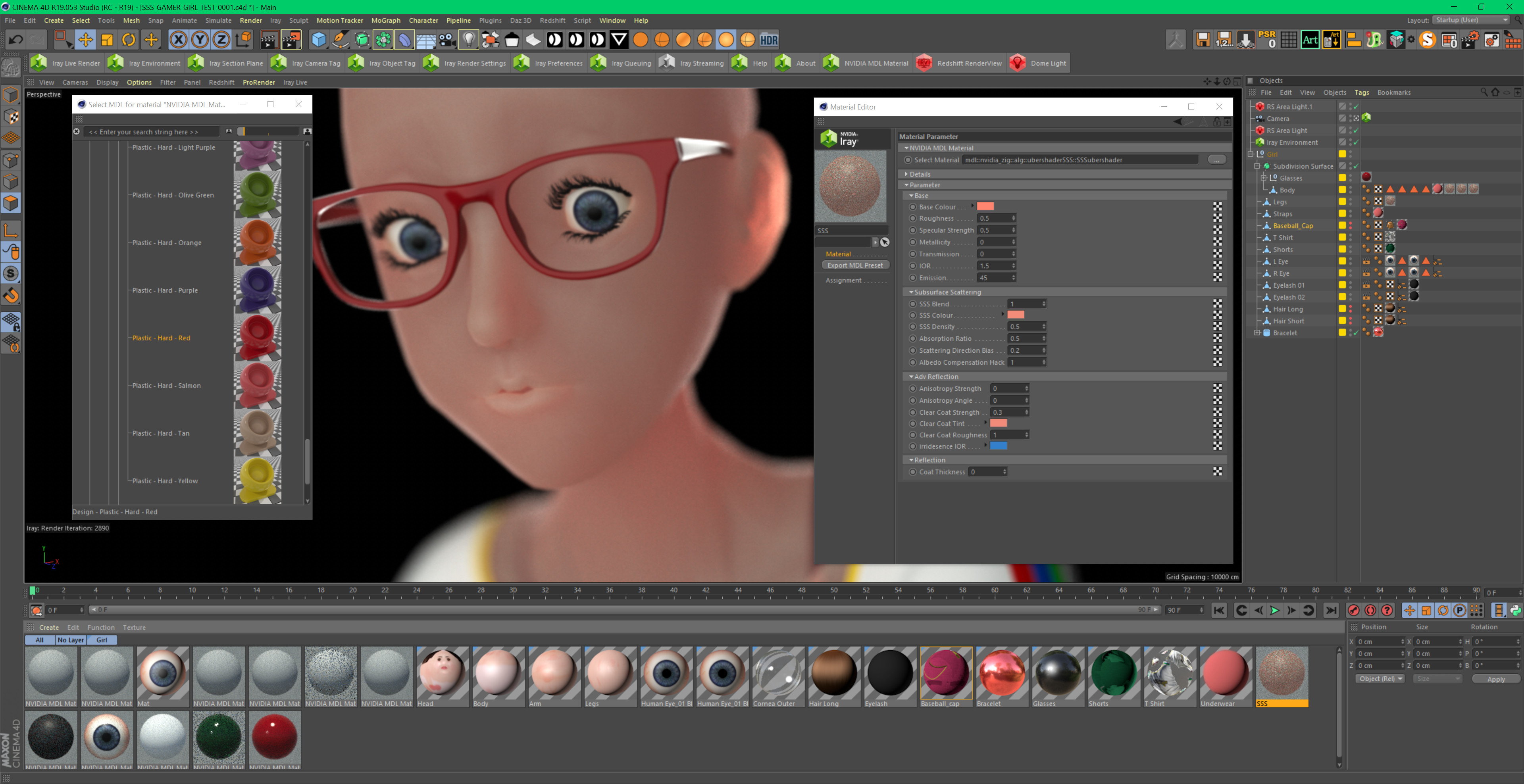The image size is (1524, 784).
Task: Open Redshift RenderView
Action: (960, 63)
